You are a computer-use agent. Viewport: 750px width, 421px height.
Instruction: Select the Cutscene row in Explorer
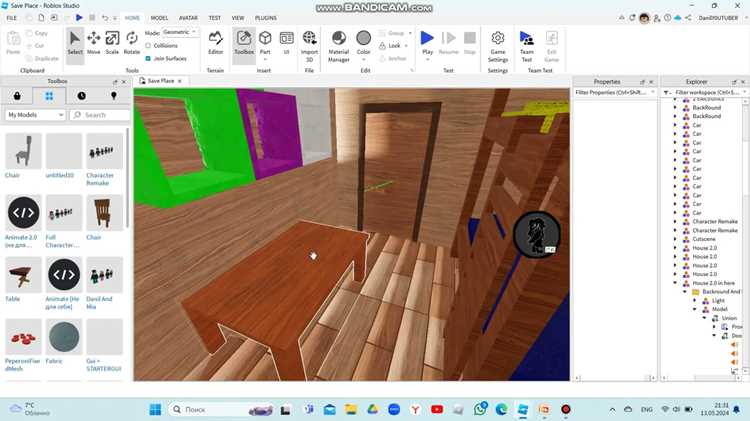click(703, 239)
